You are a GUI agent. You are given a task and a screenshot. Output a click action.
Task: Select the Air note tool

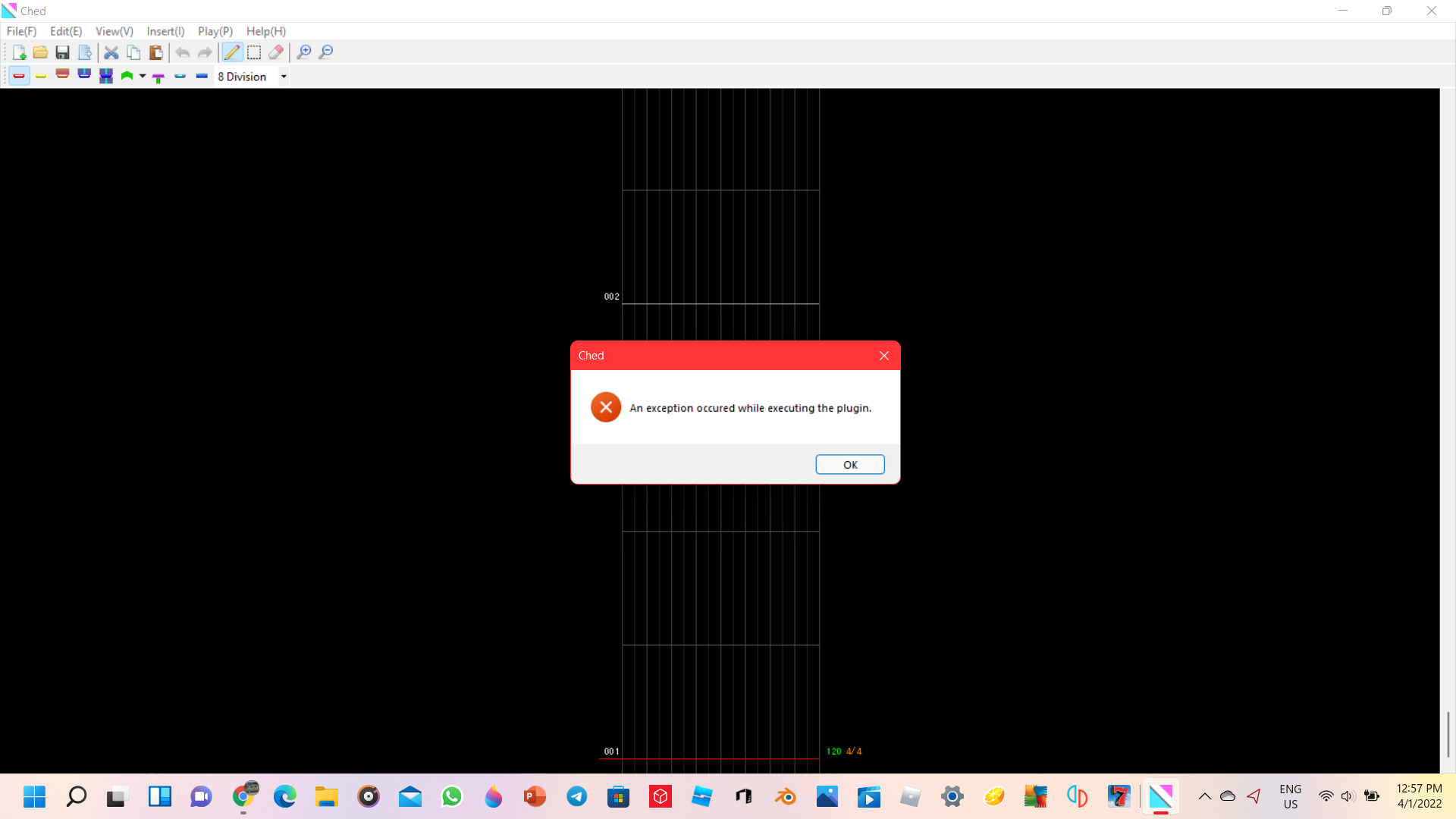(x=127, y=75)
